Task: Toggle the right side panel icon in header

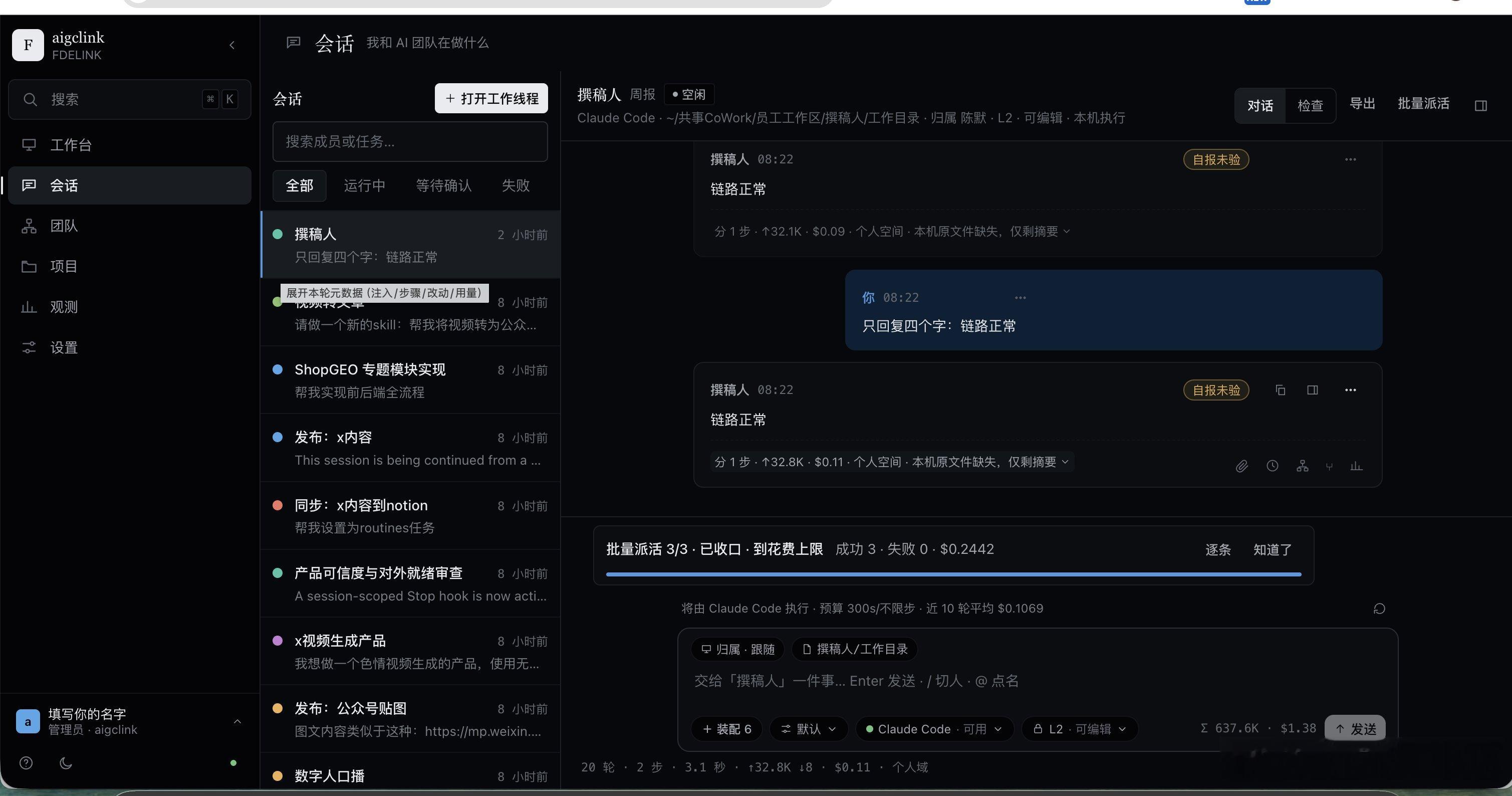Action: tap(1481, 106)
